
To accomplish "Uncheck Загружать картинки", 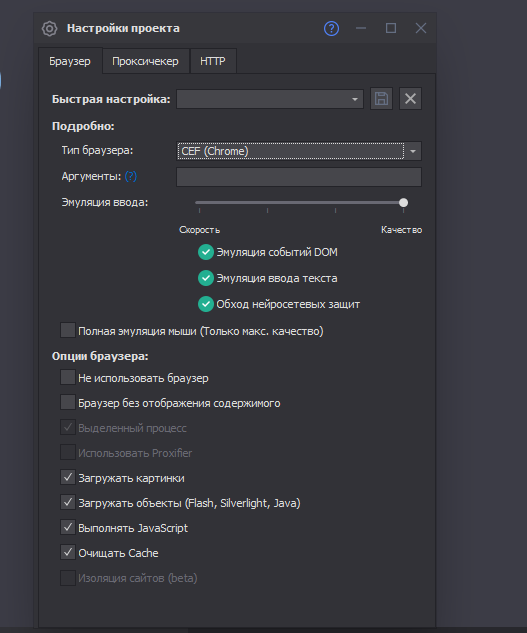I will click(68, 478).
